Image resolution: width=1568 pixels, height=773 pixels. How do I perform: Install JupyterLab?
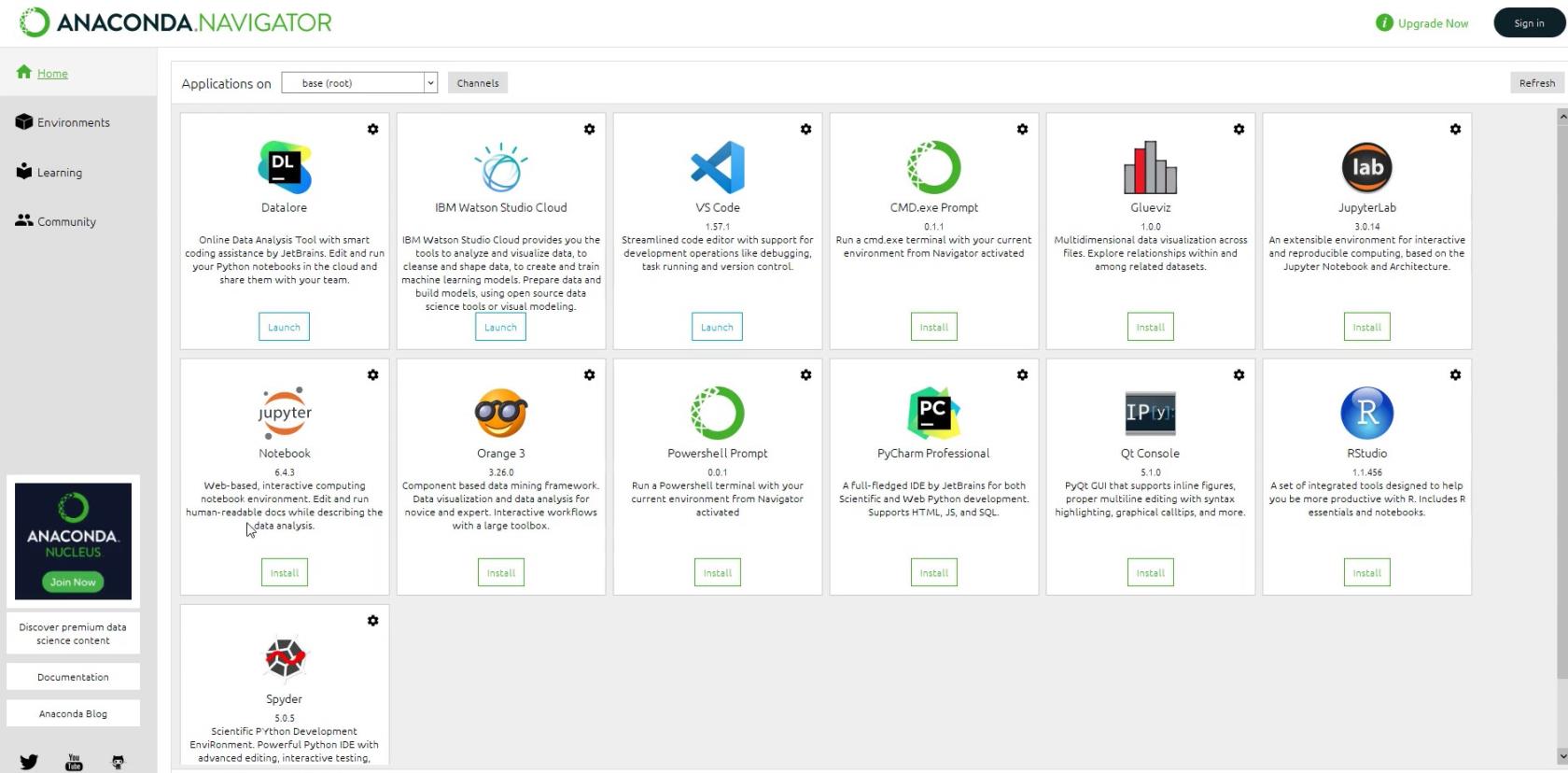(1367, 327)
